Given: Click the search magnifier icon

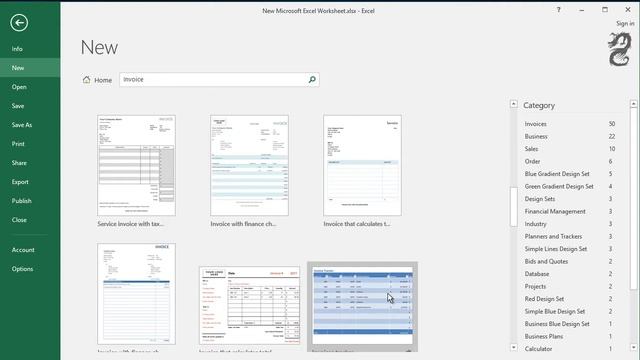Looking at the screenshot, I should [x=312, y=80].
